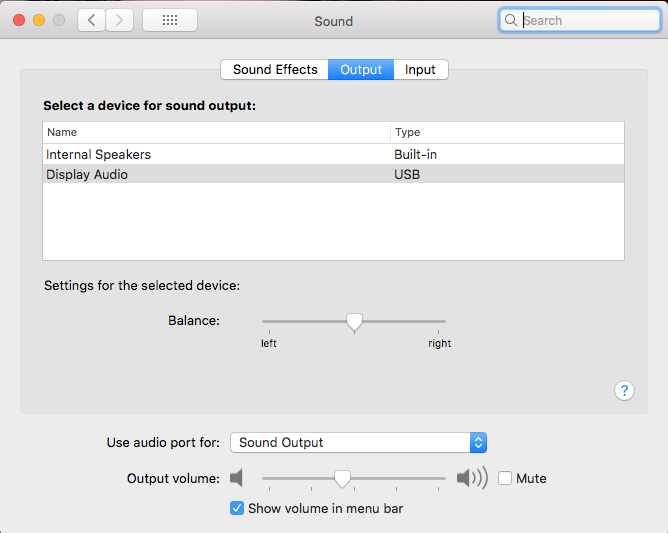Select the Internal Speakers device row
The width and height of the screenshot is (668, 533).
(x=334, y=154)
